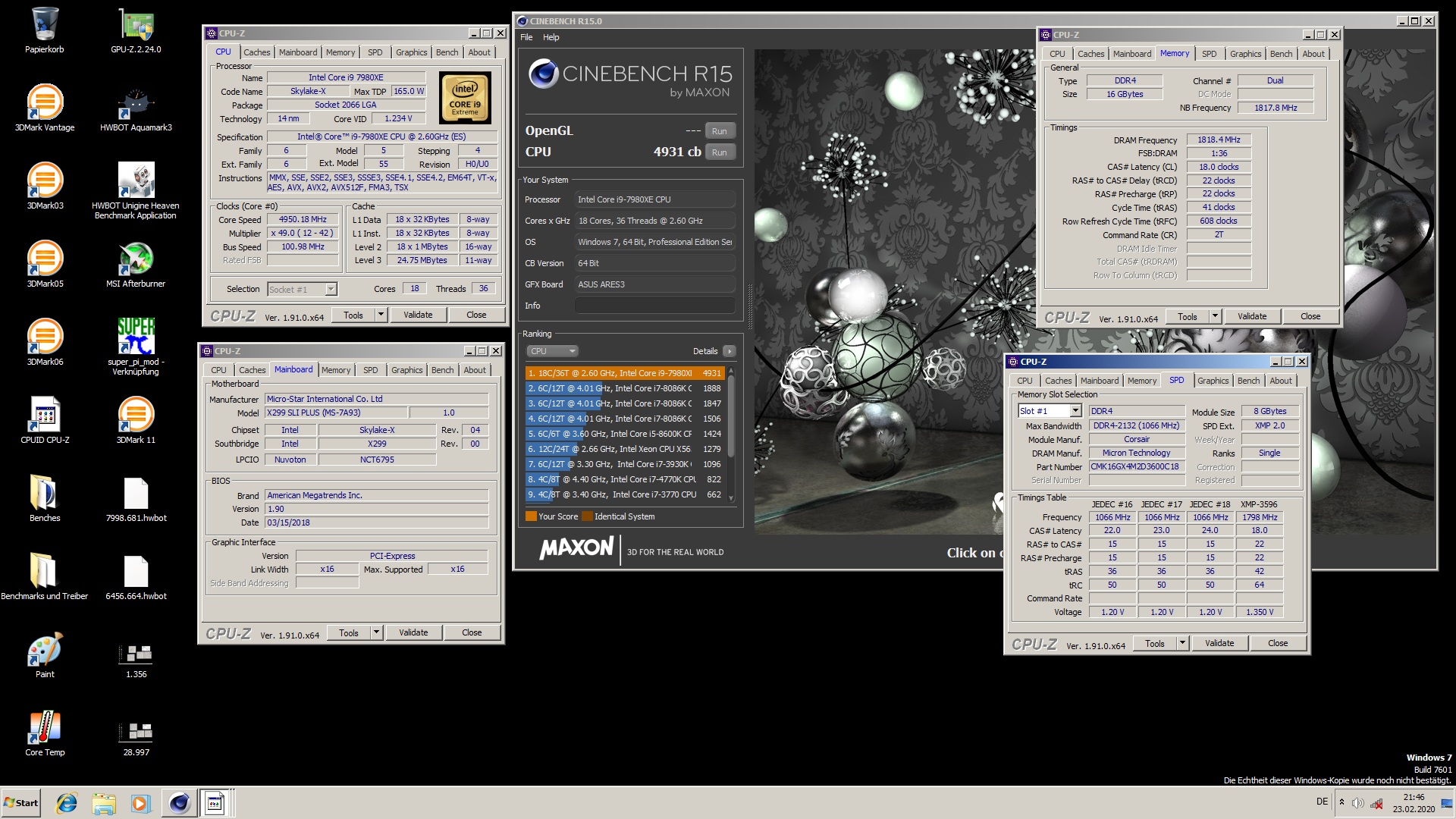Open file 7998.681.hwbot
The width and height of the screenshot is (1456, 819).
click(136, 499)
